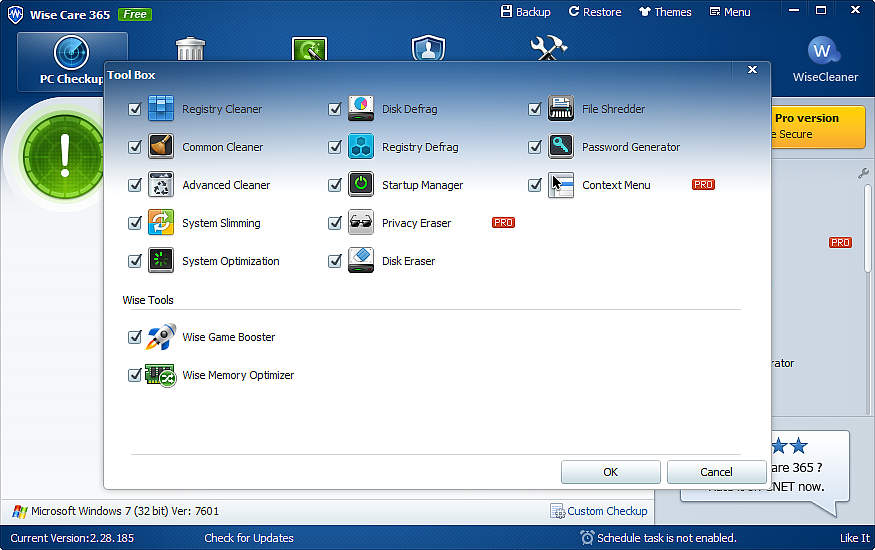Open the Backup menu item
Viewport: 875px width, 550px height.
pyautogui.click(x=525, y=12)
